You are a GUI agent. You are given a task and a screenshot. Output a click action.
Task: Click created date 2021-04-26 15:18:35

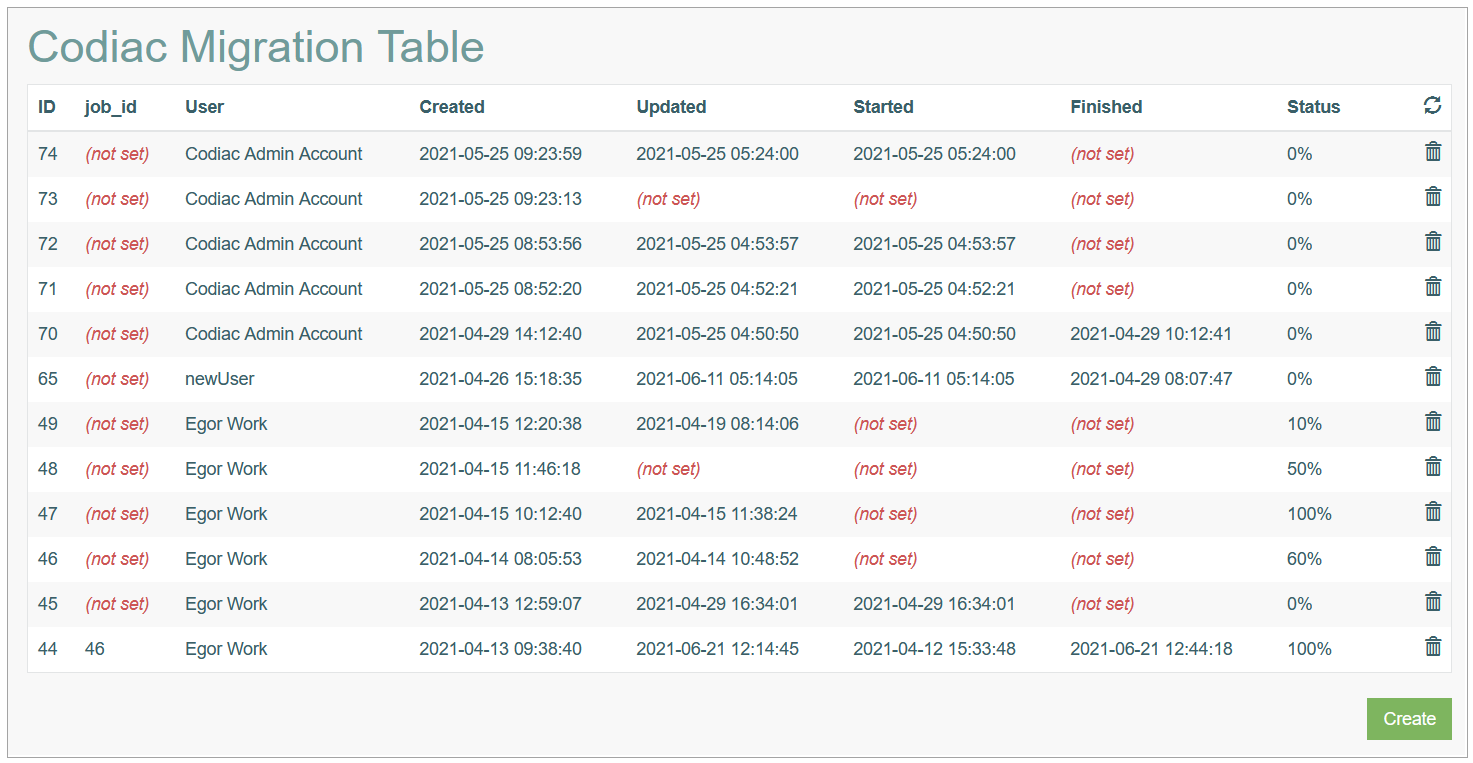tap(500, 379)
